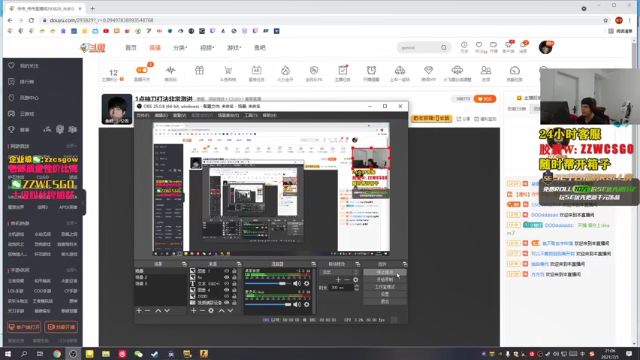Click the user avatar in Douyu header

pos(545,47)
